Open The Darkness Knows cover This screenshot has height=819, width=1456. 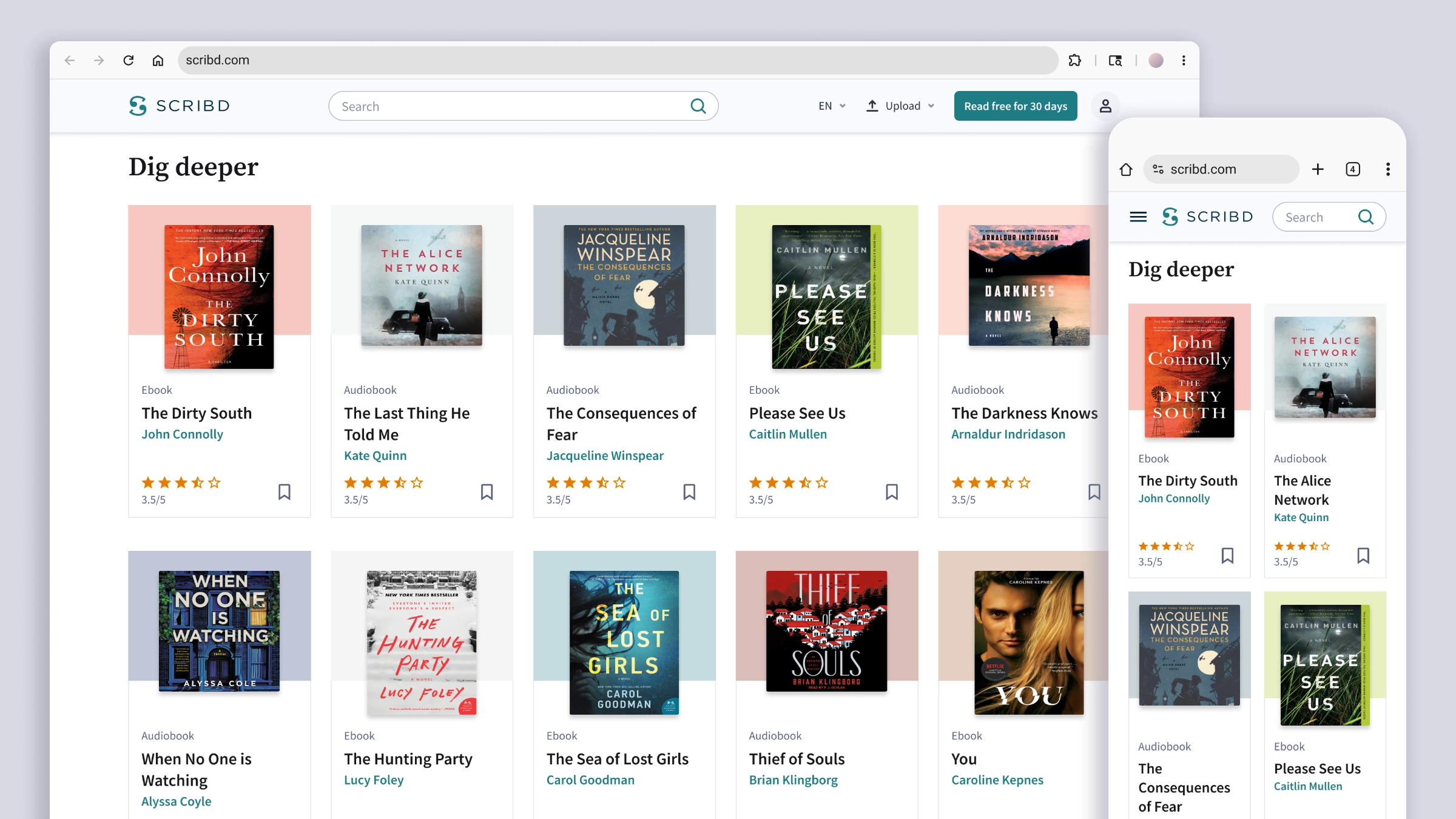tap(1029, 285)
